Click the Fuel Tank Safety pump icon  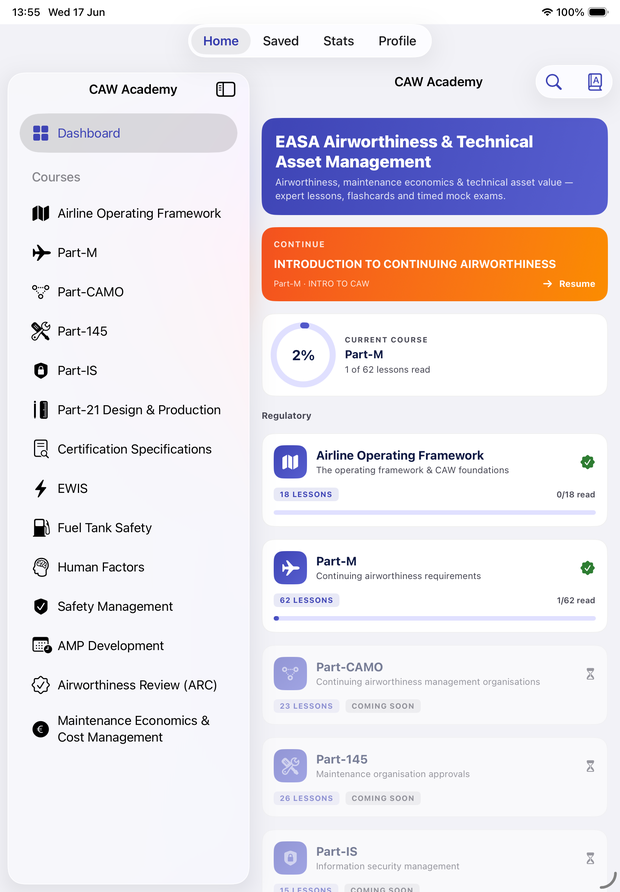pyautogui.click(x=41, y=527)
